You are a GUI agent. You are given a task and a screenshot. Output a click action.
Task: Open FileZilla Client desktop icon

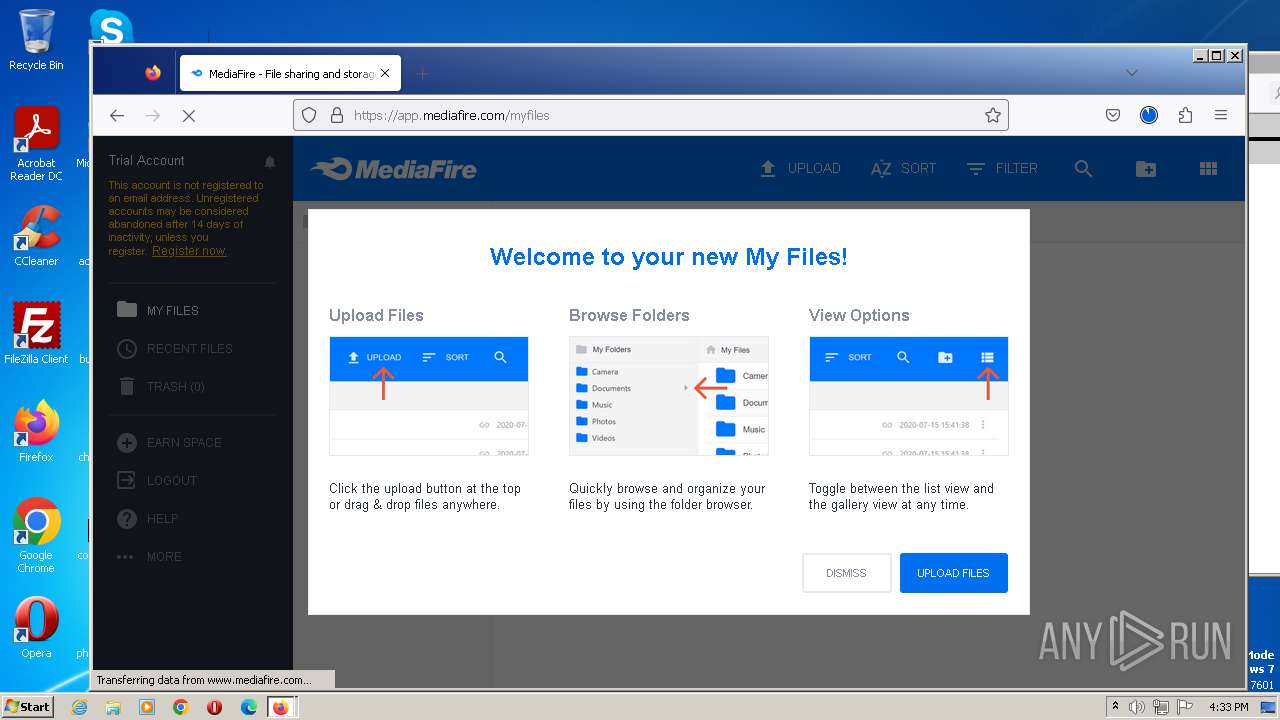coord(36,333)
